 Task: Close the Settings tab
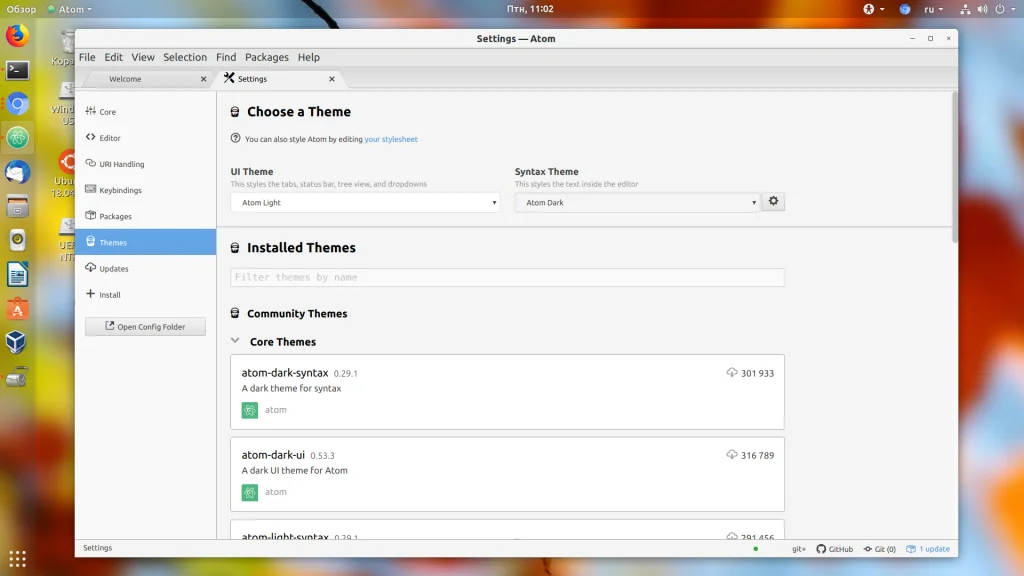tap(332, 79)
